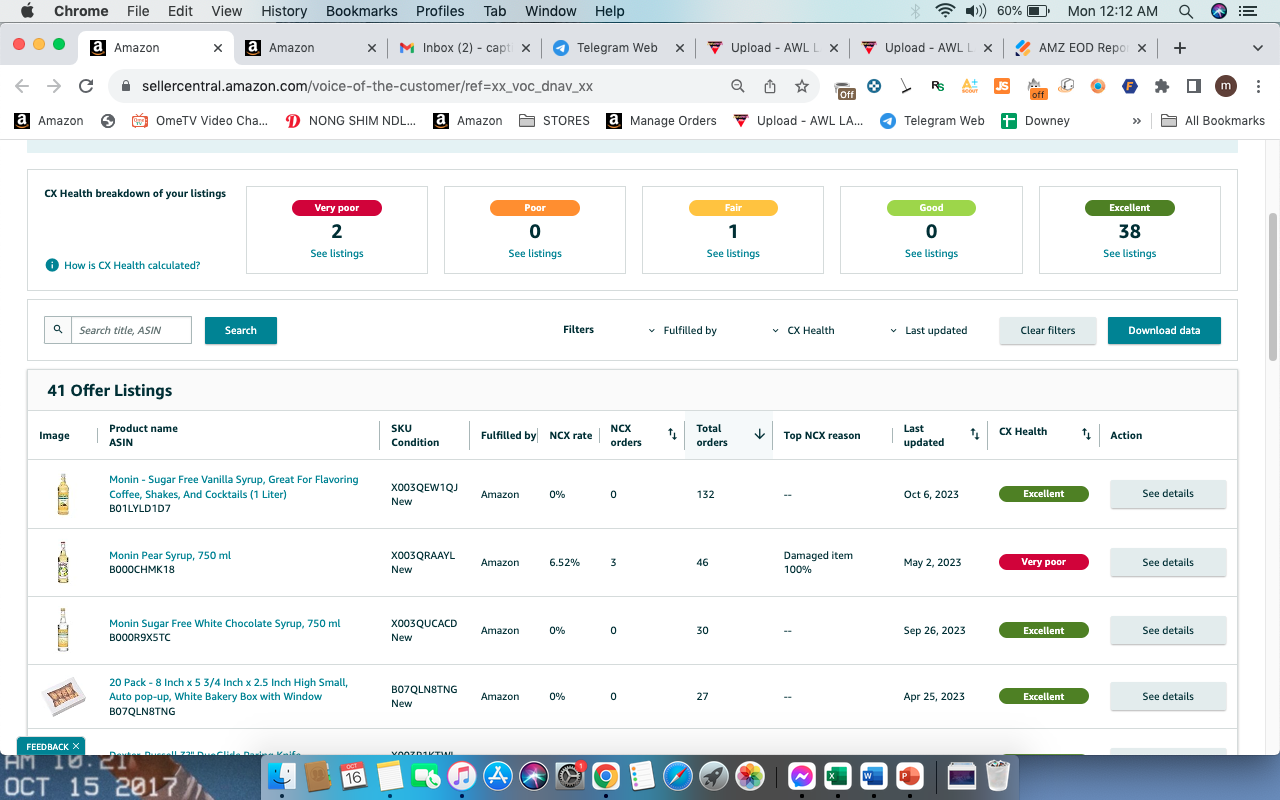Switch to the Inbox (2) Gmail tab
The height and width of the screenshot is (800, 1280).
(465, 48)
